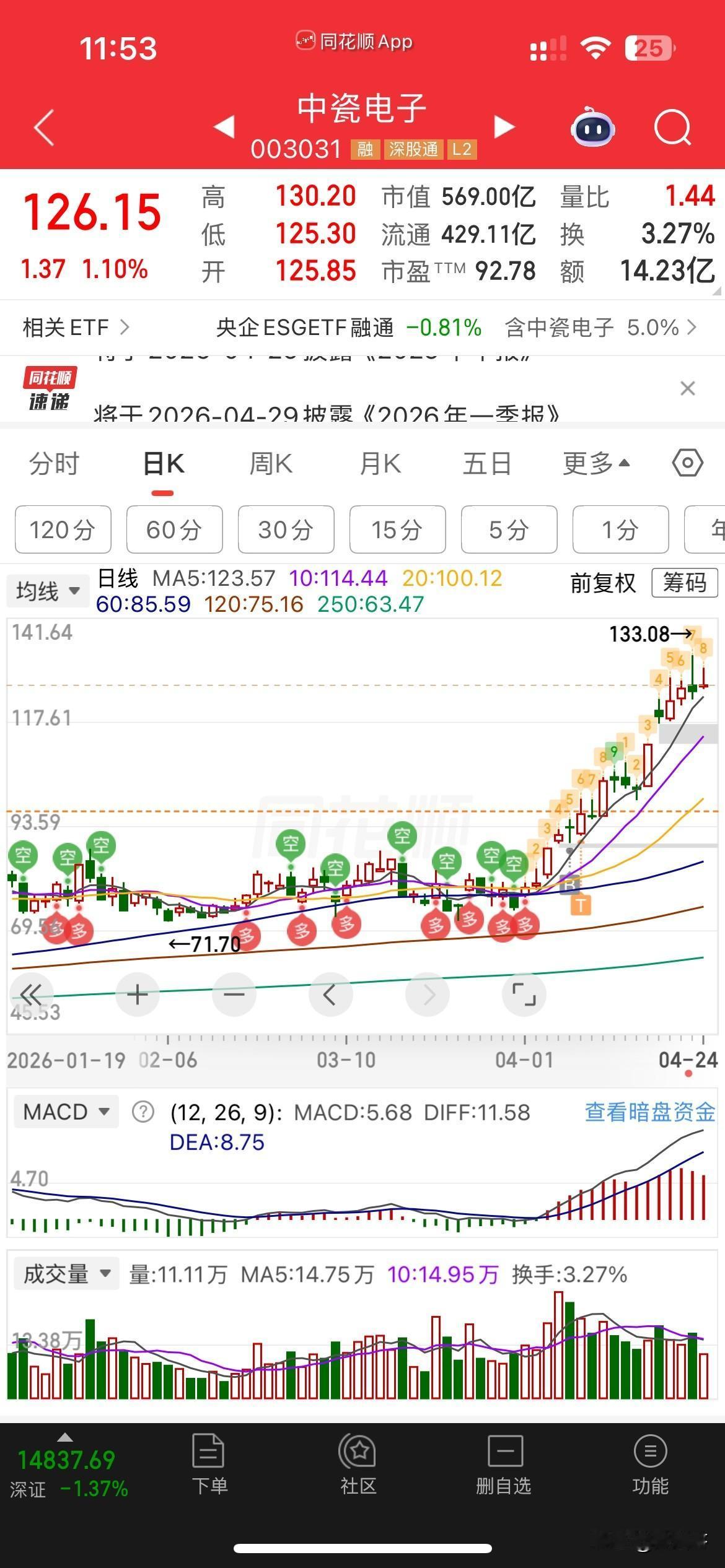Open the search magnifier icon
Screen dimensions: 725x1568
(x=673, y=128)
